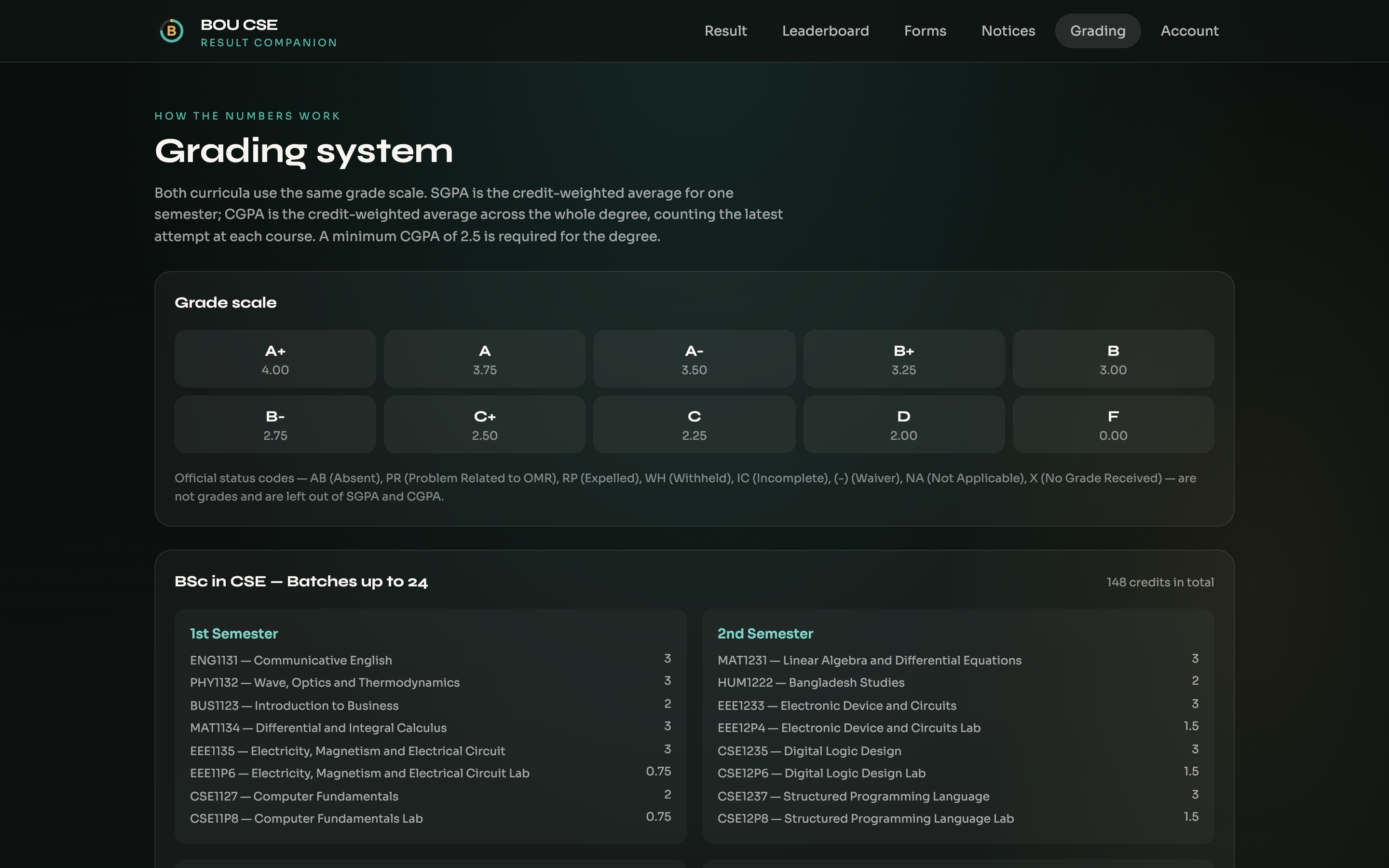Click the 1st Semester heading
Image resolution: width=1389 pixels, height=868 pixels.
(x=233, y=634)
